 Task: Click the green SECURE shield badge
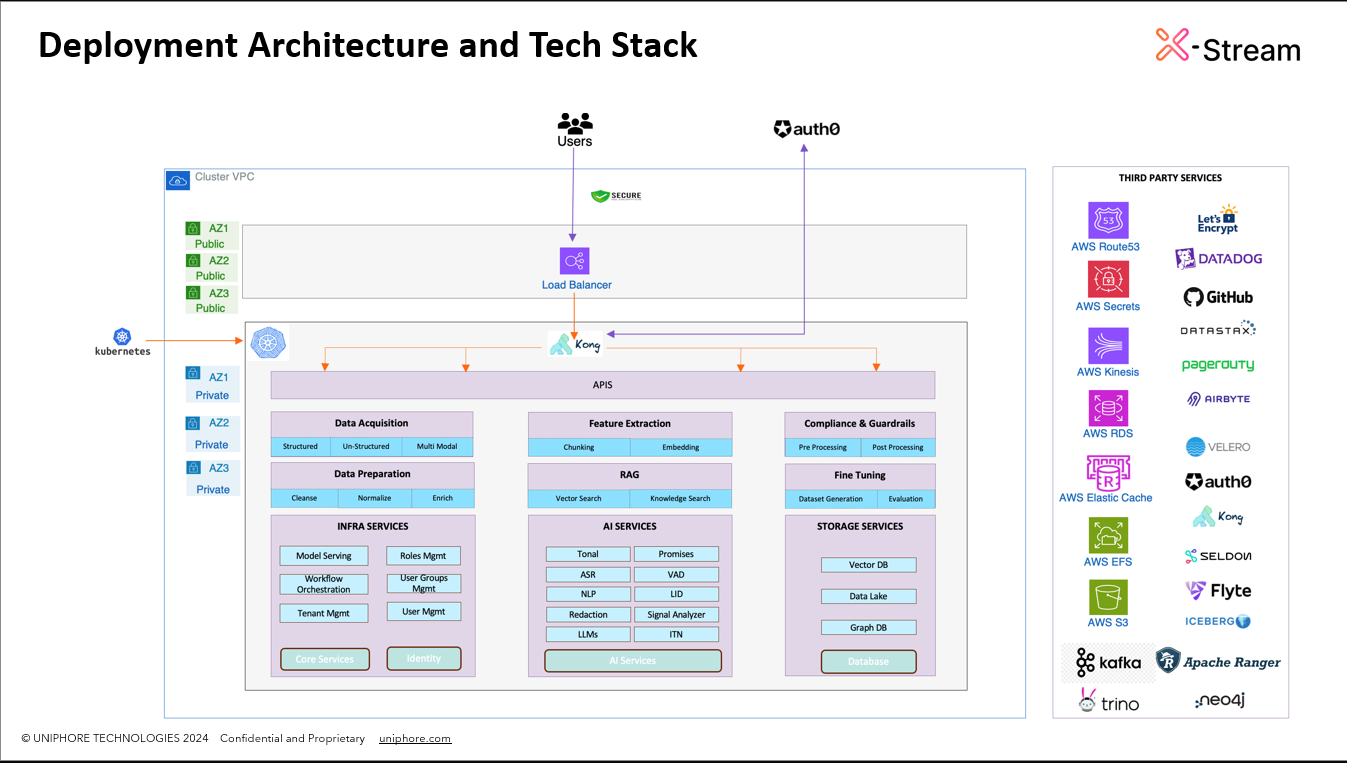pyautogui.click(x=616, y=195)
